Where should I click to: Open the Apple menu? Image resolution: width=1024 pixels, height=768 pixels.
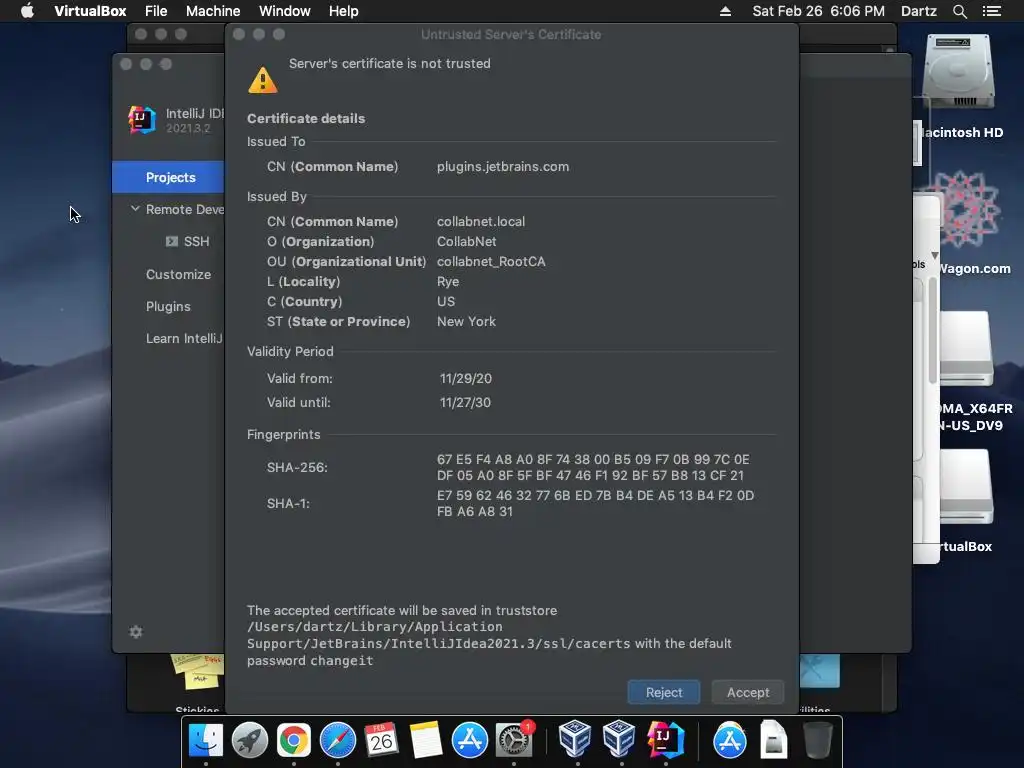point(27,11)
